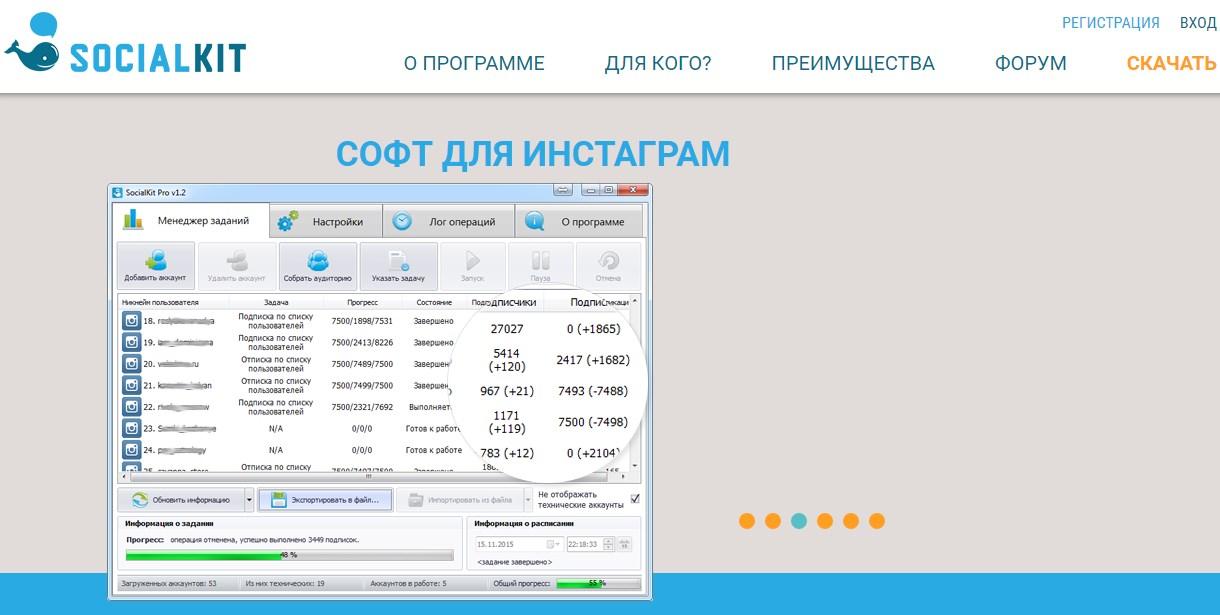Image resolution: width=1220 pixels, height=615 pixels.
Task: Click the 7500/7489/7500 progress cell
Action: (362, 364)
